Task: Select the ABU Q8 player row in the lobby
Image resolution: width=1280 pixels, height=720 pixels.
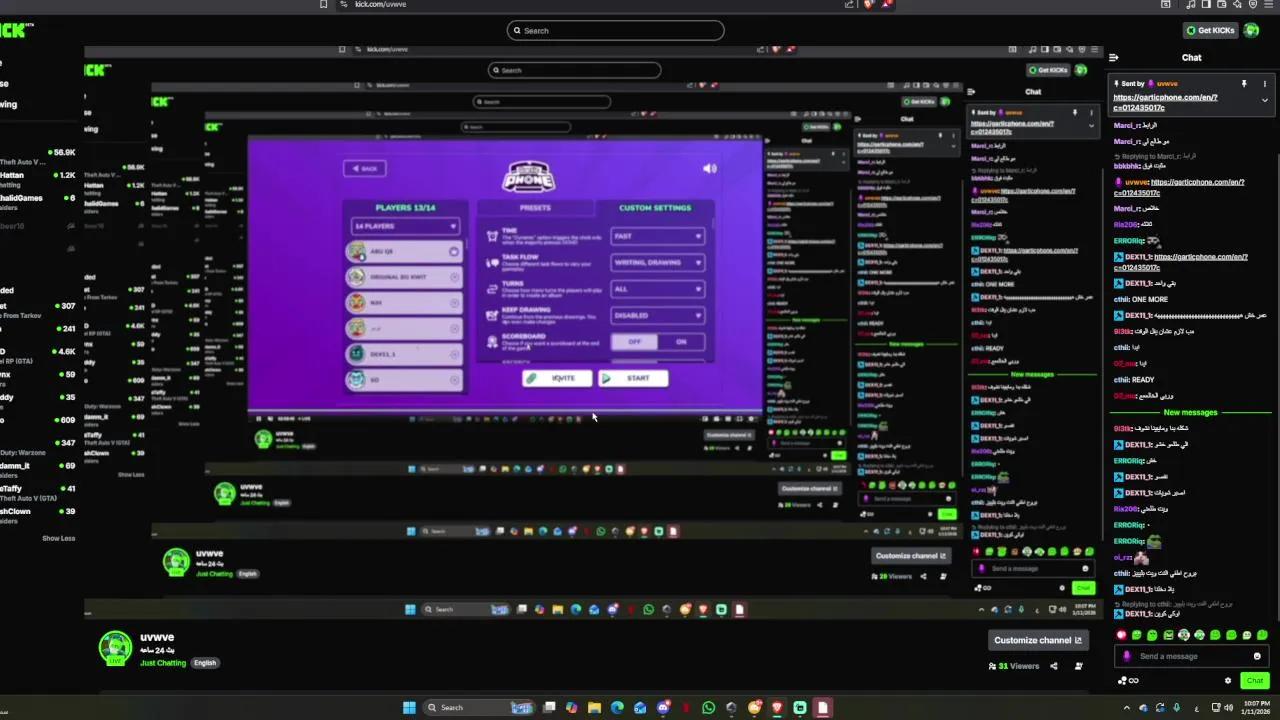Action: click(x=403, y=251)
